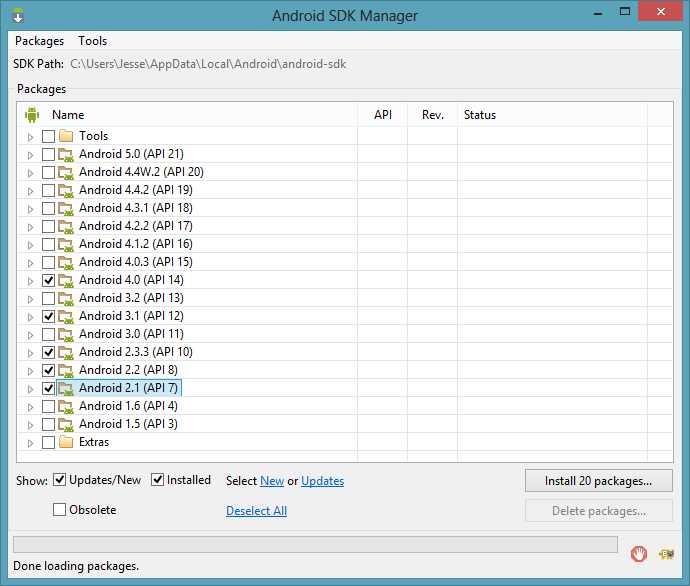Click the Tools folder icon
Image resolution: width=690 pixels, height=586 pixels.
click(x=67, y=136)
